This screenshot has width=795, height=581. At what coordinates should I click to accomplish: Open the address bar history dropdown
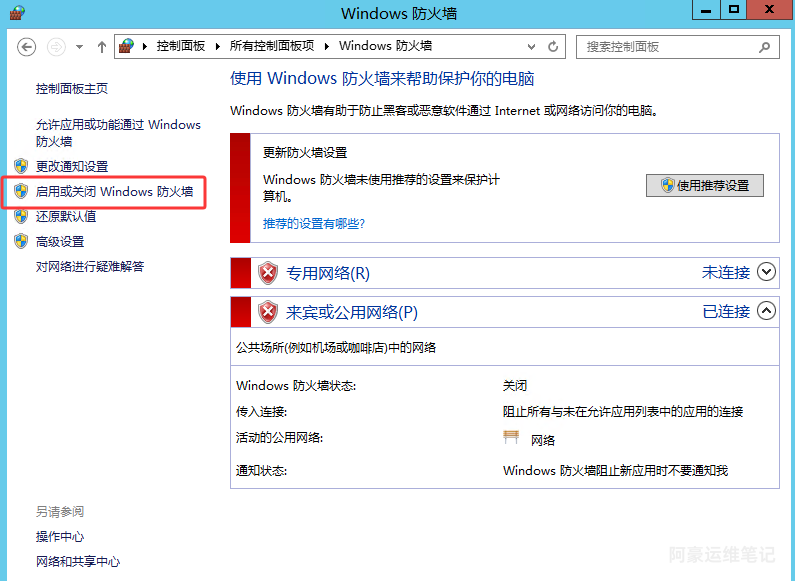pyautogui.click(x=531, y=47)
